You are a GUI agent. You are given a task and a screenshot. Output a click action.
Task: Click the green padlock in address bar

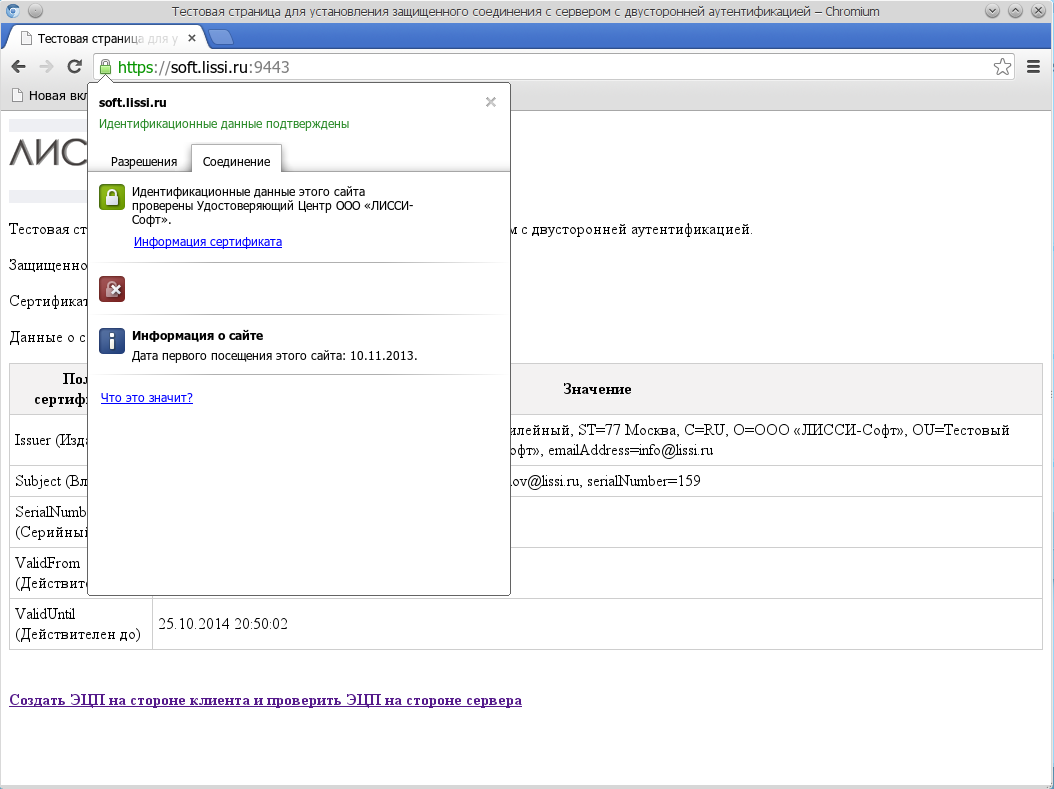point(105,67)
